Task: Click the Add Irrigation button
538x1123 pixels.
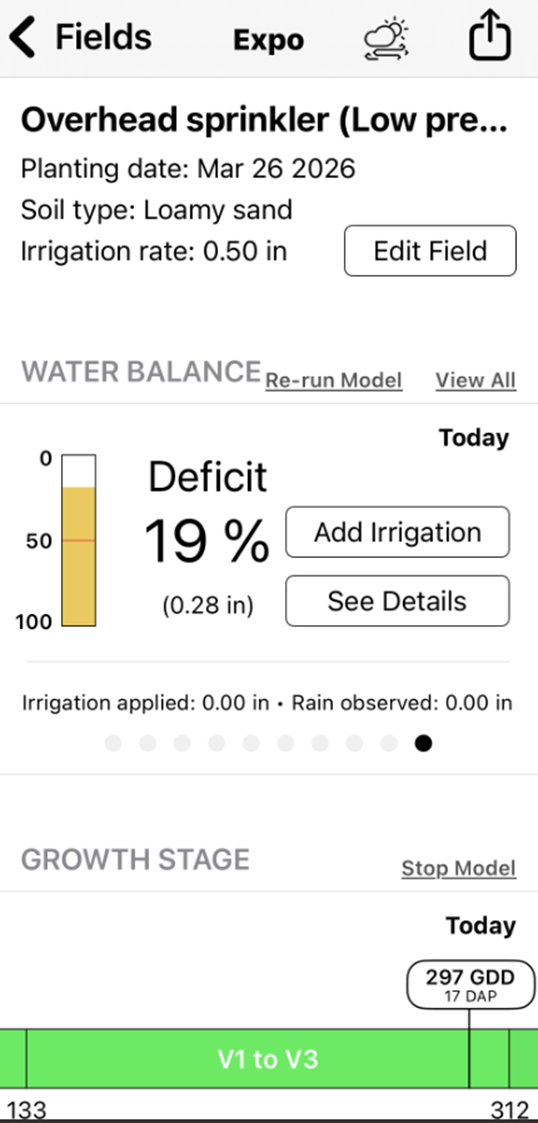Action: pyautogui.click(x=398, y=532)
